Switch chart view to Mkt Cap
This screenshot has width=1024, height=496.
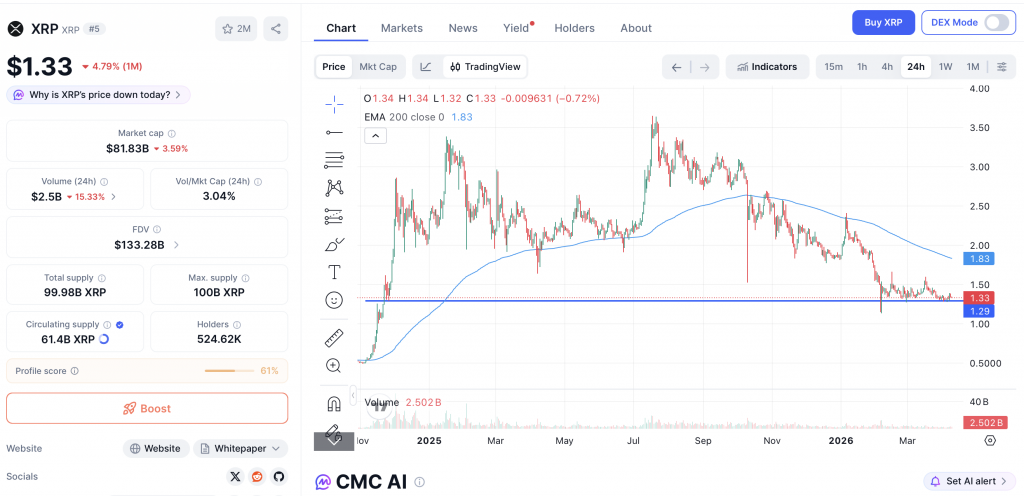point(377,67)
